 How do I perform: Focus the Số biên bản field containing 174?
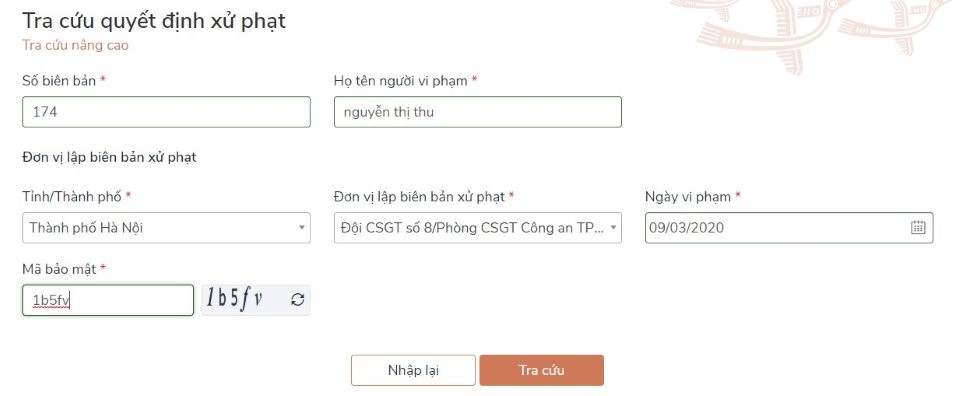point(167,112)
